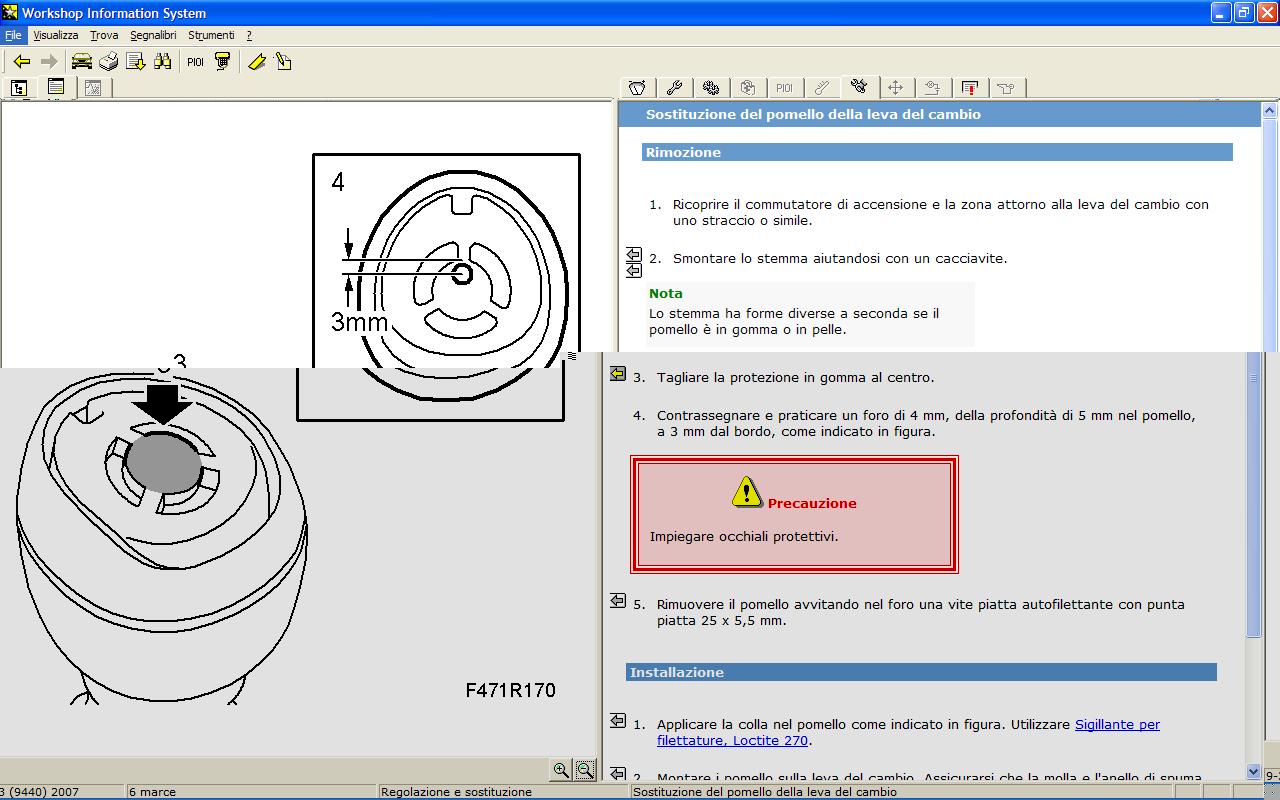
Task: Click the binoculars search icon
Action: [x=163, y=62]
